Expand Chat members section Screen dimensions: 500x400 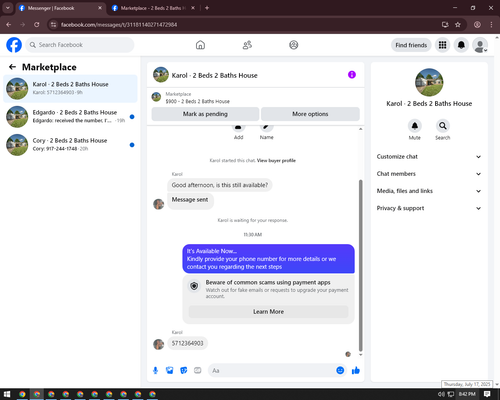pyautogui.click(x=429, y=174)
